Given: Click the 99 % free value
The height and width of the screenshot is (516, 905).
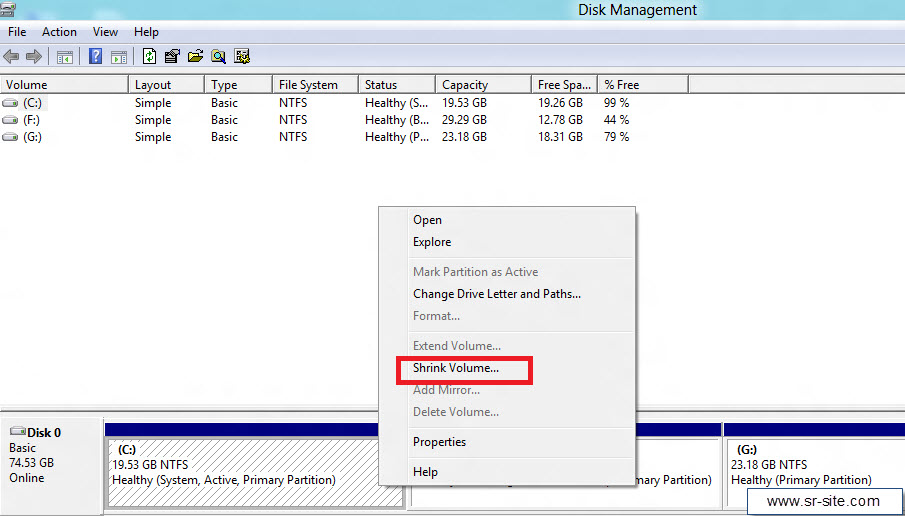Looking at the screenshot, I should coord(616,103).
